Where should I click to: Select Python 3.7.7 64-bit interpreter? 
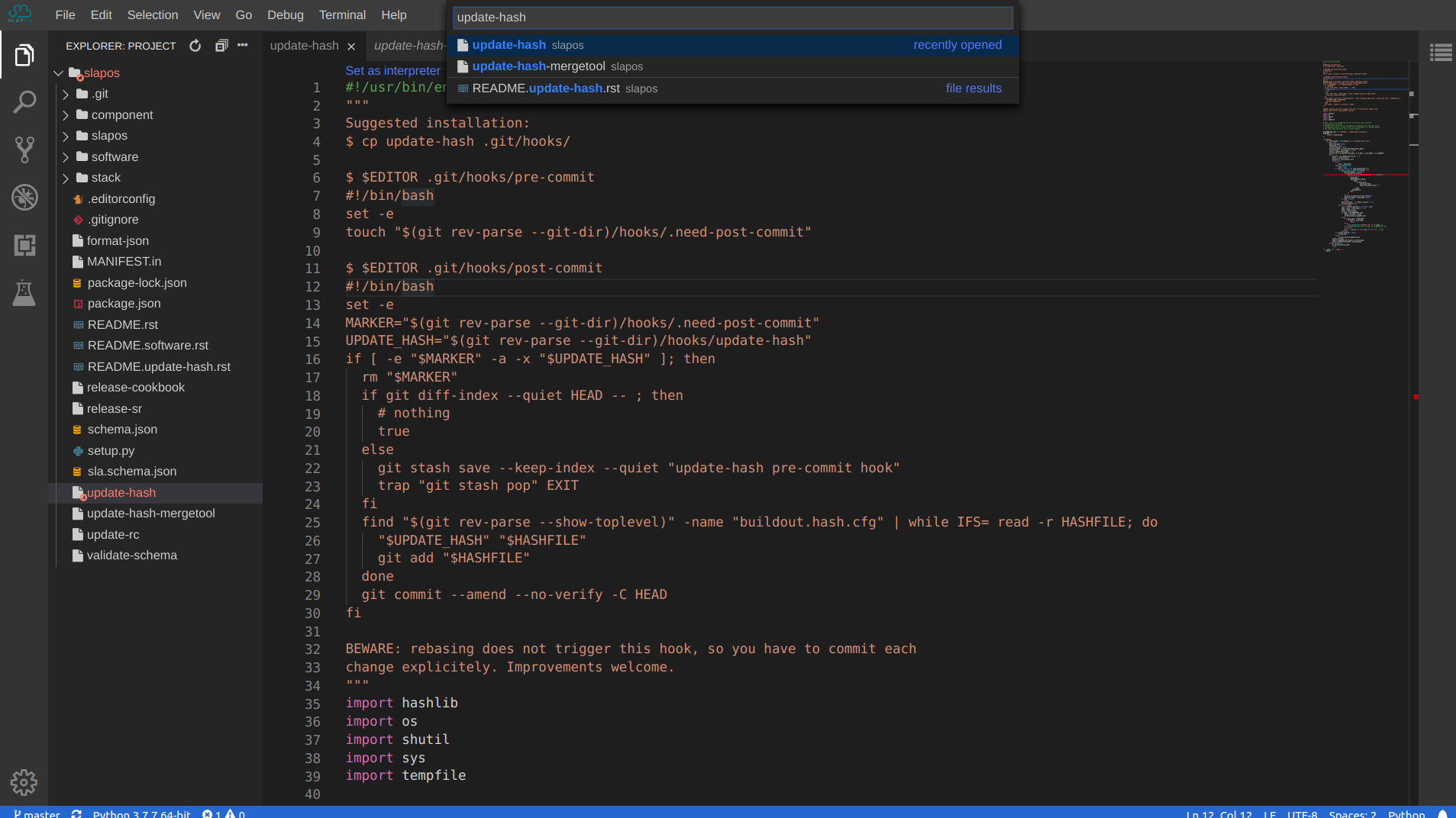coord(142,813)
